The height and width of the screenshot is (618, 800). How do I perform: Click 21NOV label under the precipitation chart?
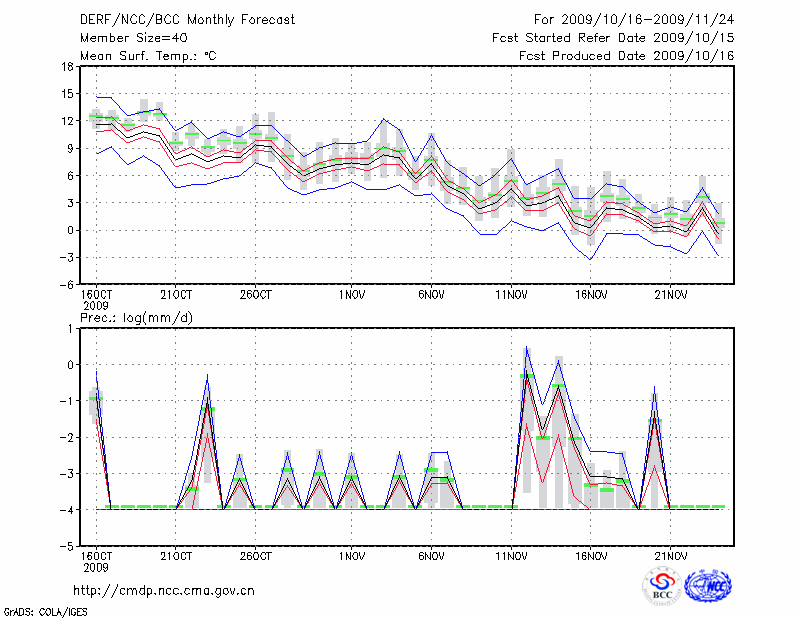click(x=671, y=556)
